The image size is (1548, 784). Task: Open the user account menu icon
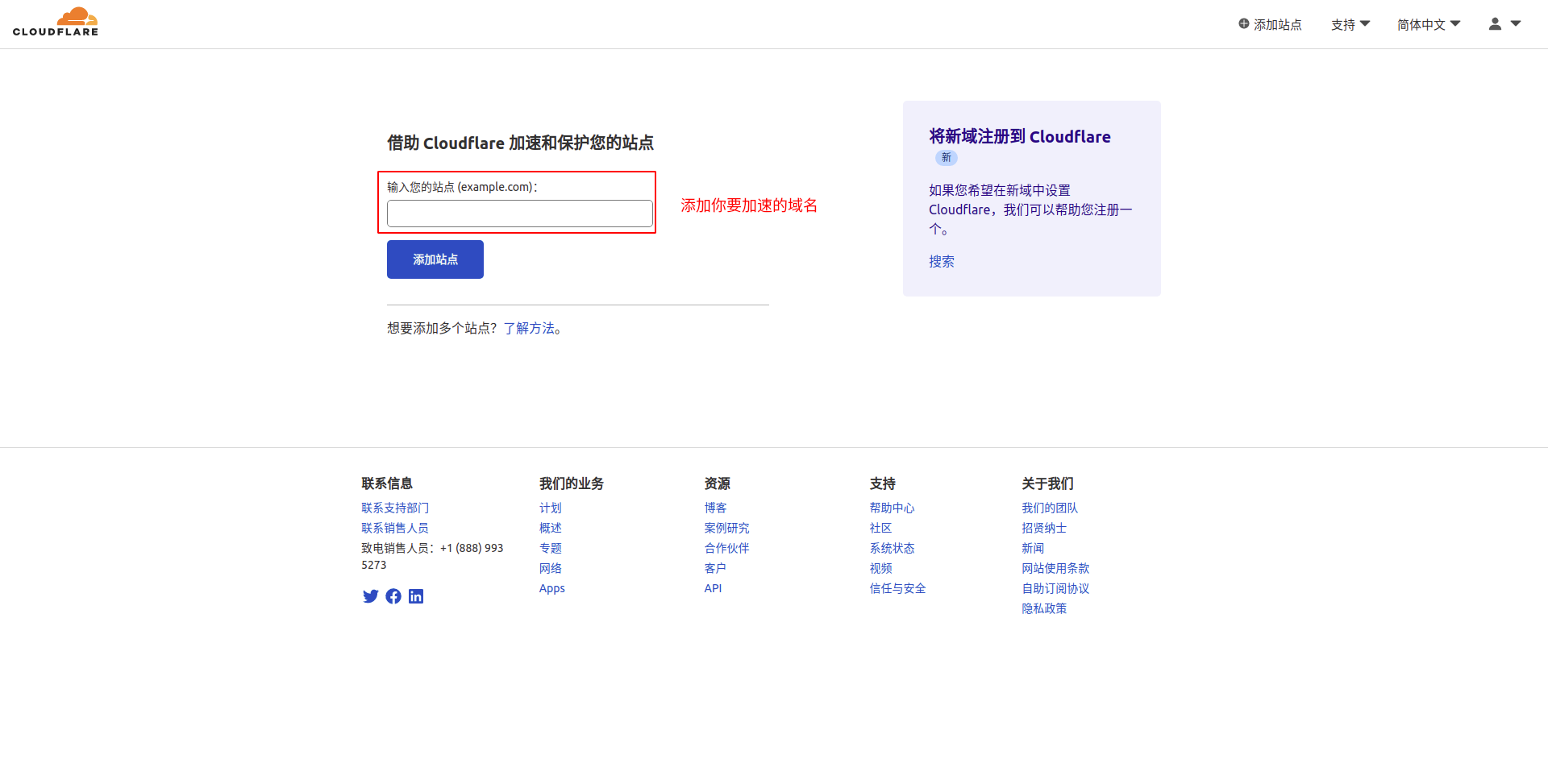1496,24
